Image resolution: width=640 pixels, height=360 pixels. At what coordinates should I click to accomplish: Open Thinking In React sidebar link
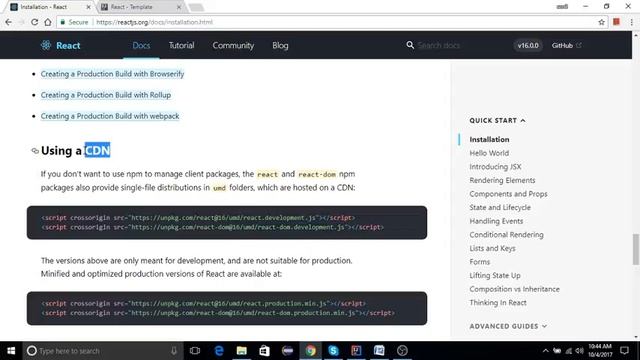point(498,302)
